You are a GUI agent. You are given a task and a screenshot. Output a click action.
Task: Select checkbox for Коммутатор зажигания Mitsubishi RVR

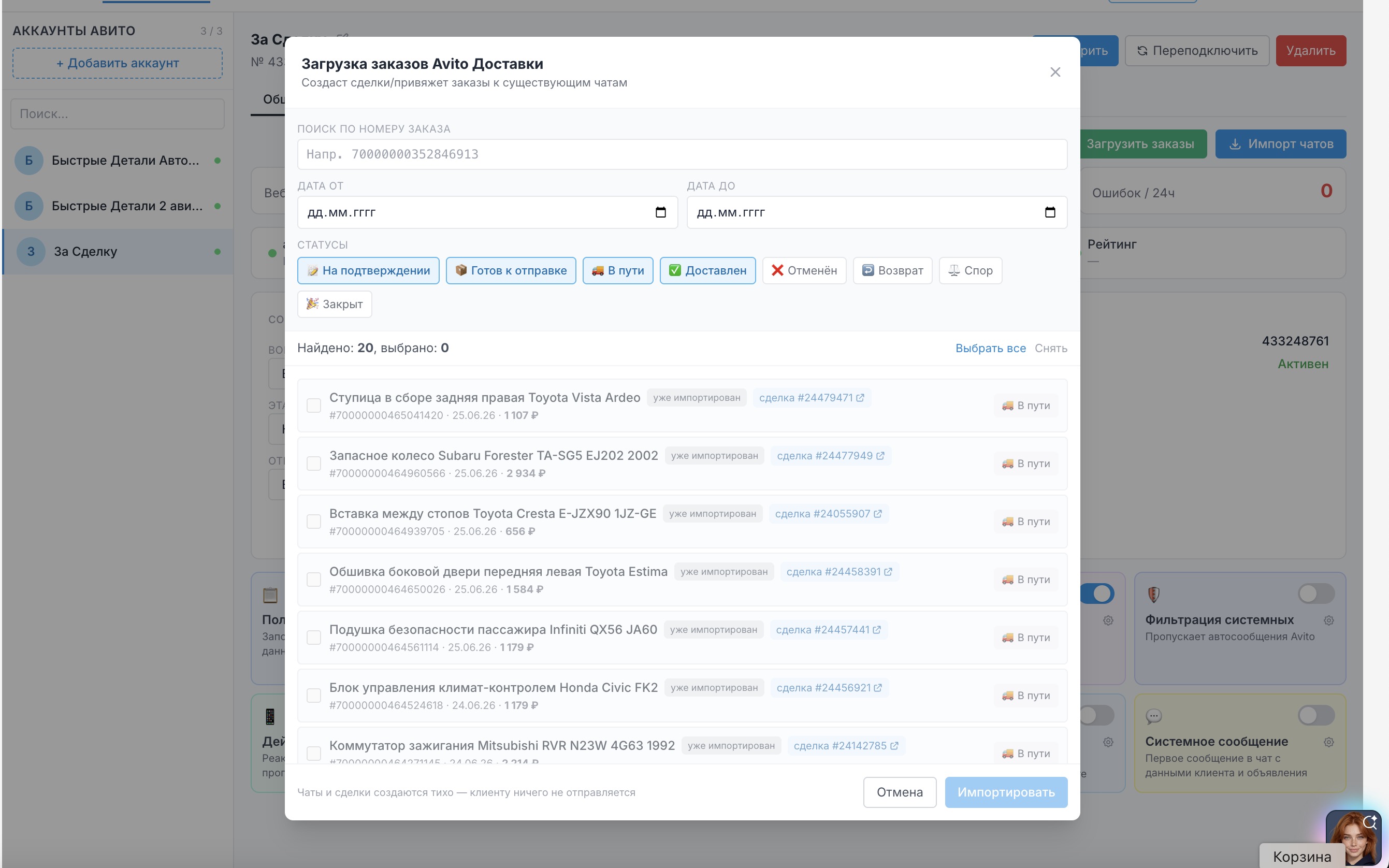(x=314, y=753)
